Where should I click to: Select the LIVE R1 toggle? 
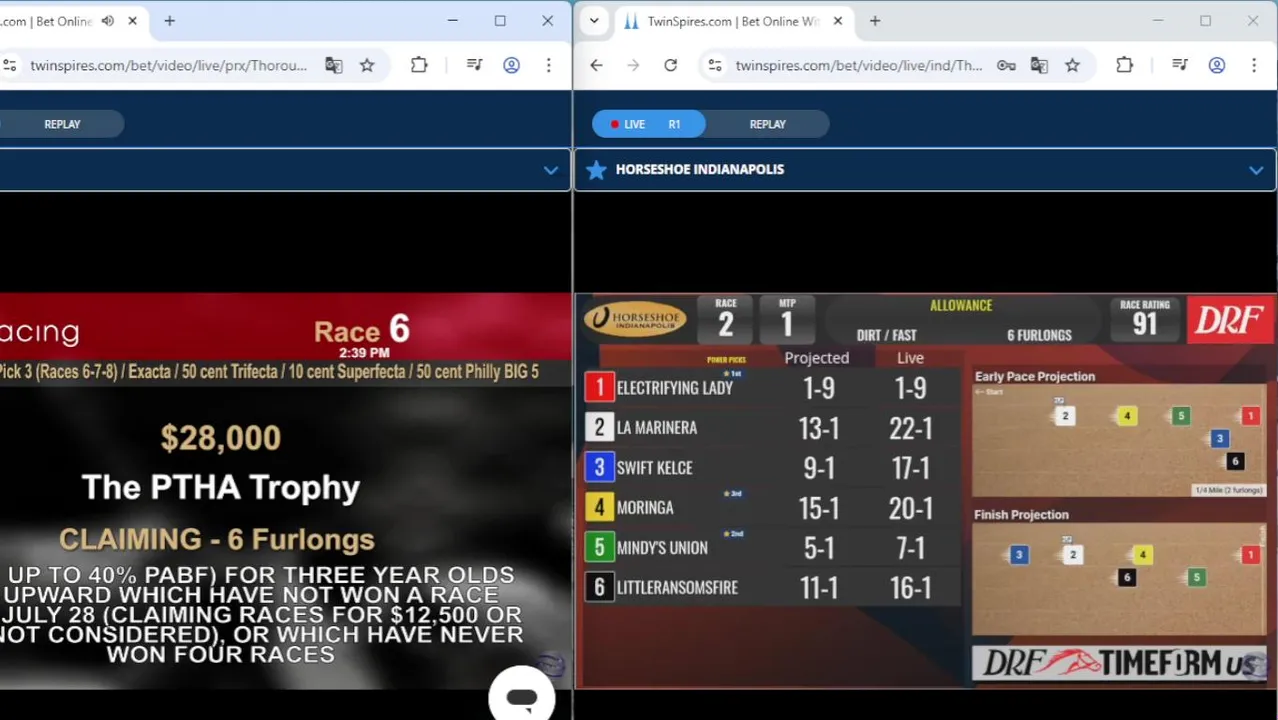pos(648,124)
